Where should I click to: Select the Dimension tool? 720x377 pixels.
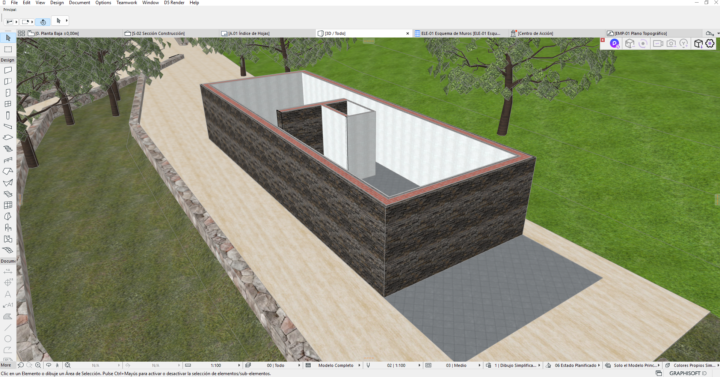(x=8, y=271)
